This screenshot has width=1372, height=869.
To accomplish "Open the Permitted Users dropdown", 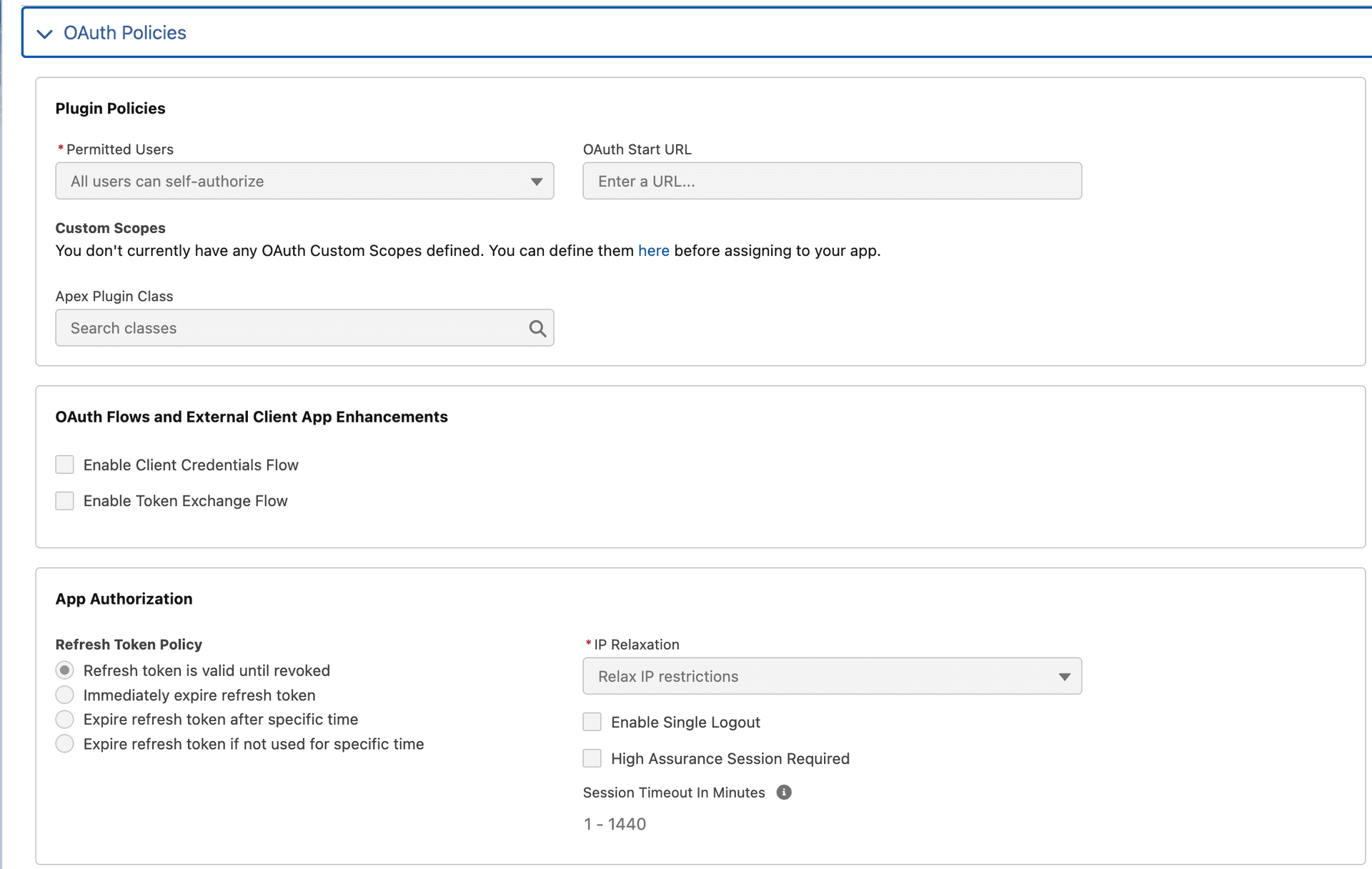I will [x=304, y=182].
